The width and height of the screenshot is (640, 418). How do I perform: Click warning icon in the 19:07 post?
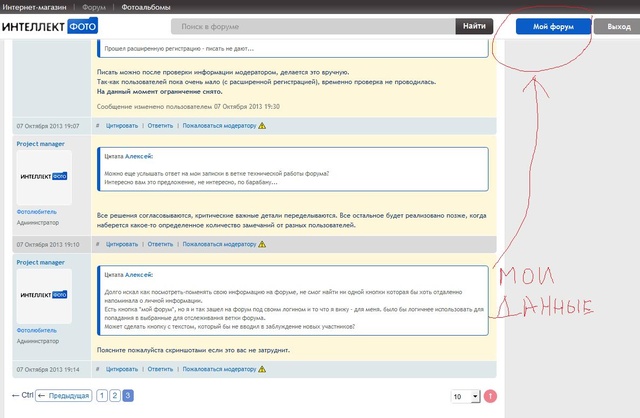click(262, 126)
